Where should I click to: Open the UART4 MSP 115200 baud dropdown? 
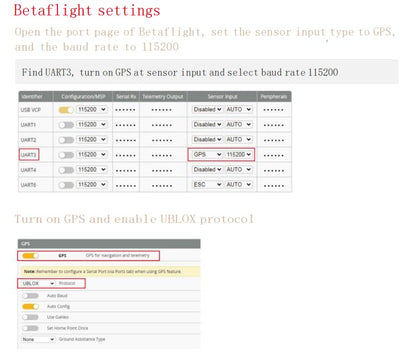(x=92, y=170)
